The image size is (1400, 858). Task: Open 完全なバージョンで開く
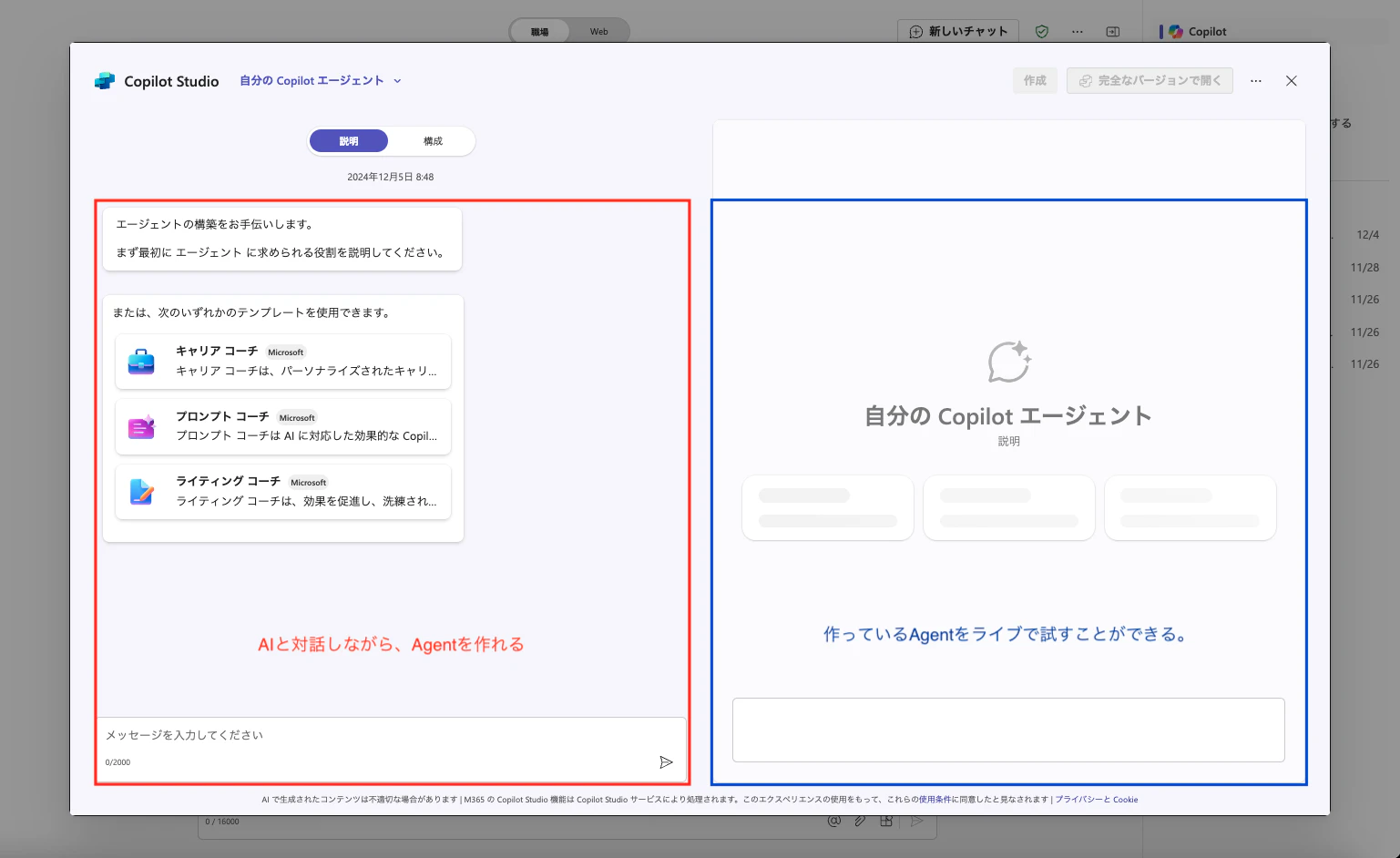pos(1150,81)
